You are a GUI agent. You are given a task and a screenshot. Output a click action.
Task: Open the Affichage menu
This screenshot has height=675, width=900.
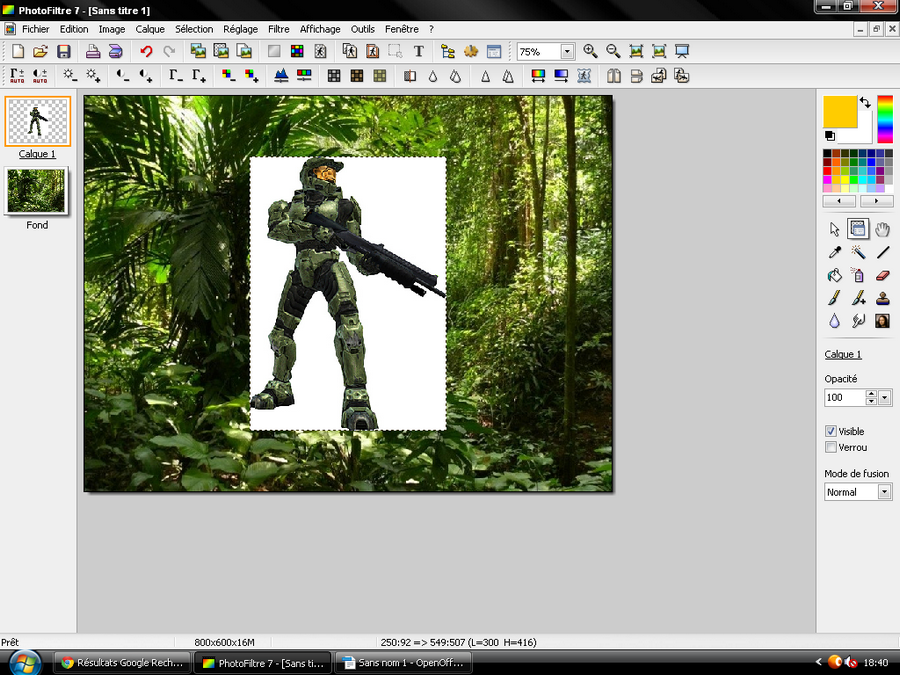click(x=320, y=29)
